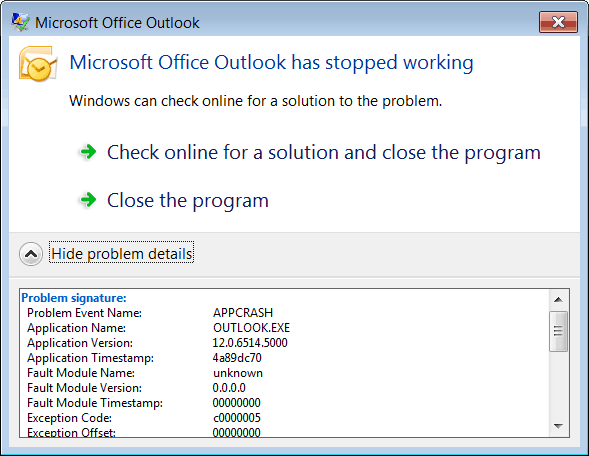
Task: Click the details scrollbar thumb
Action: pyautogui.click(x=558, y=331)
